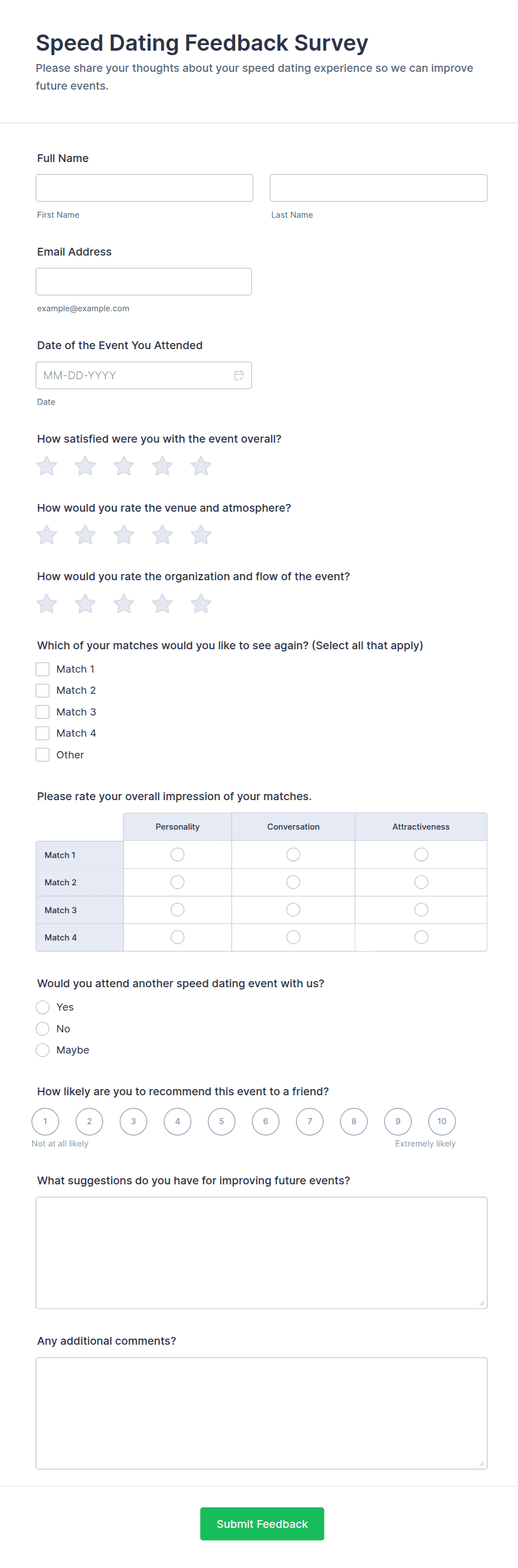This screenshot has width=518, height=1568.
Task: Click into the improvement suggestions text area
Action: coord(261,1253)
